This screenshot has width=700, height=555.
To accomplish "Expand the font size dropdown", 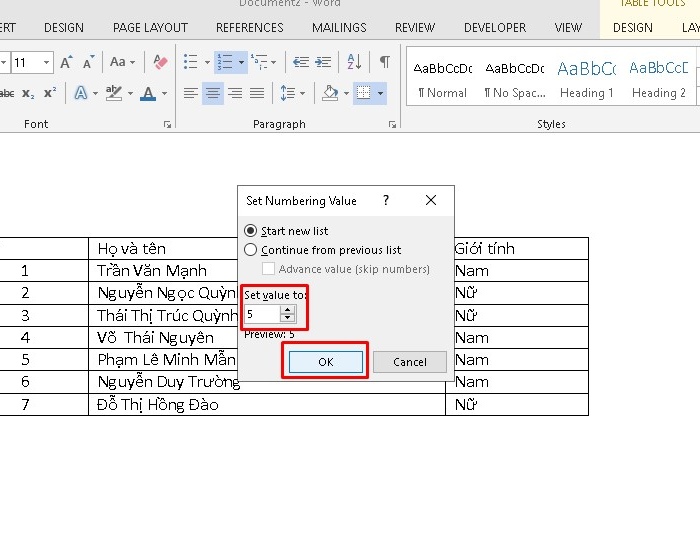I will click(x=46, y=62).
